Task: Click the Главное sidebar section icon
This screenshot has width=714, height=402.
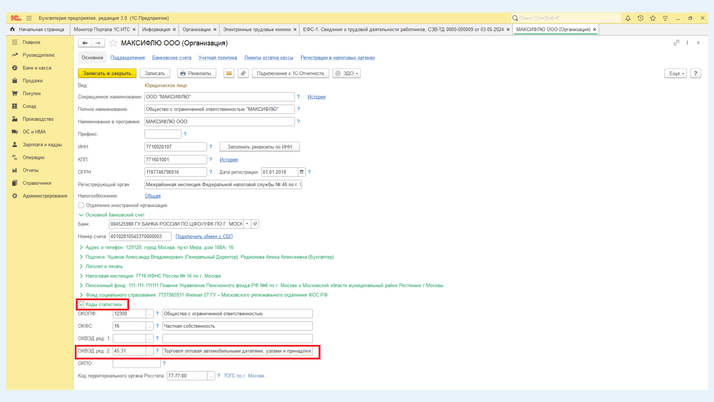Action: (15, 42)
